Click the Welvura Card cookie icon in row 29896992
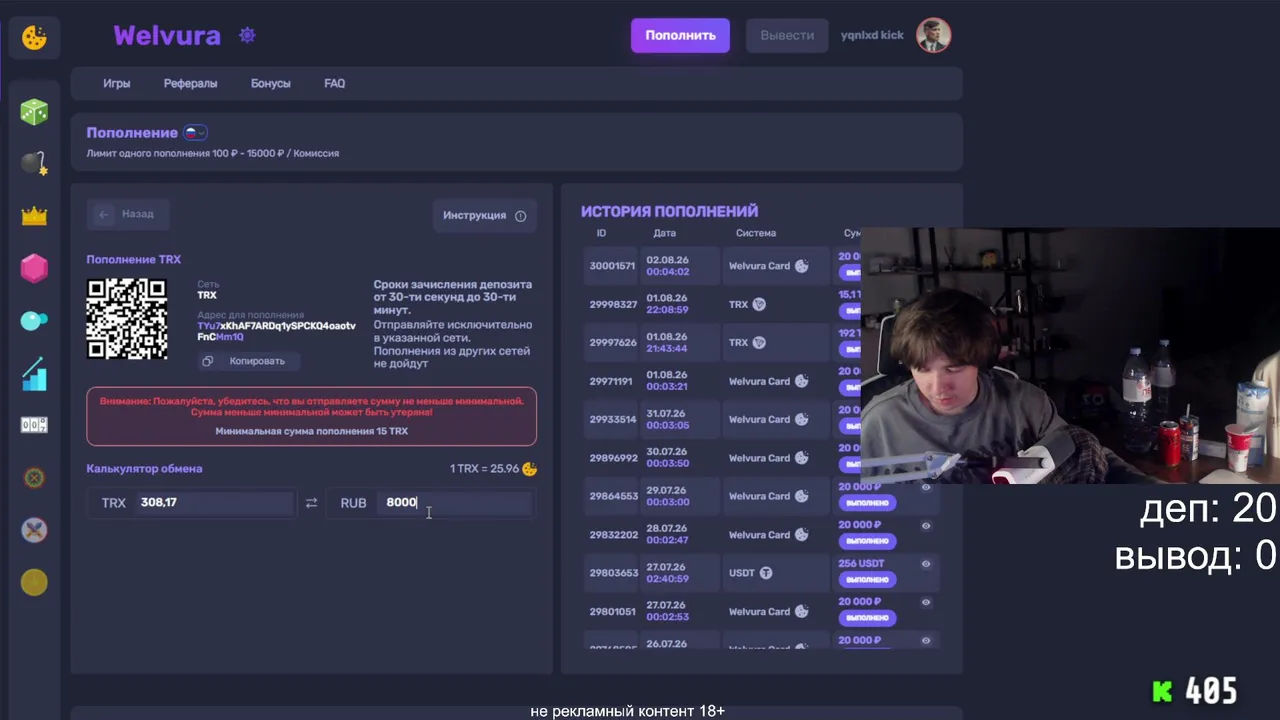Viewport: 1280px width, 720px height. 801,458
